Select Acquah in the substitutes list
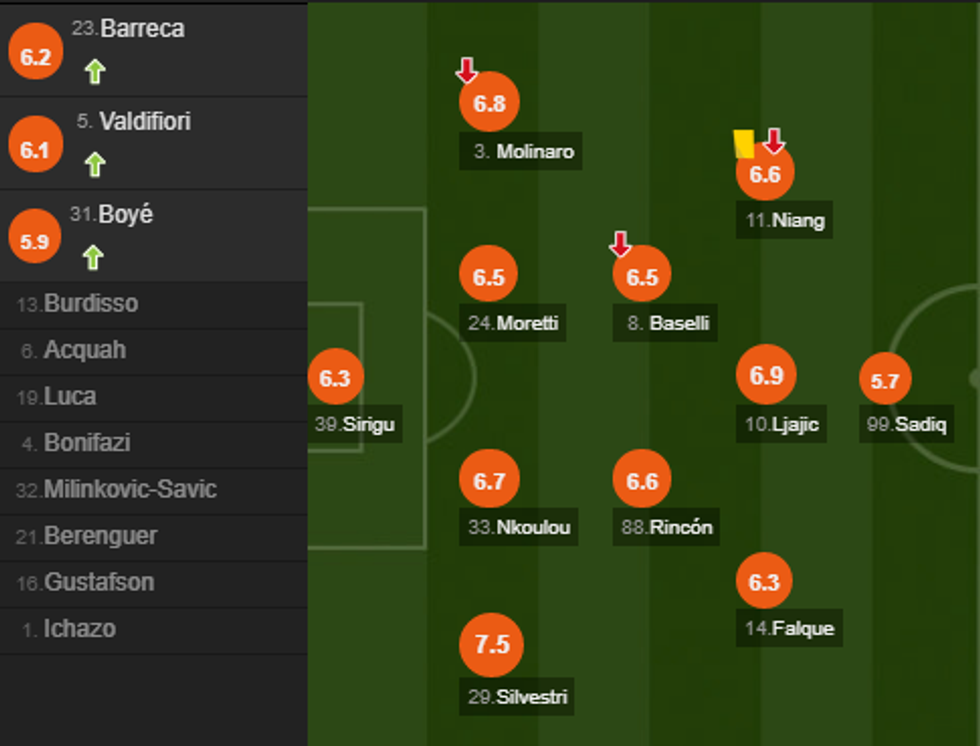Image resolution: width=980 pixels, height=746 pixels. [x=84, y=351]
